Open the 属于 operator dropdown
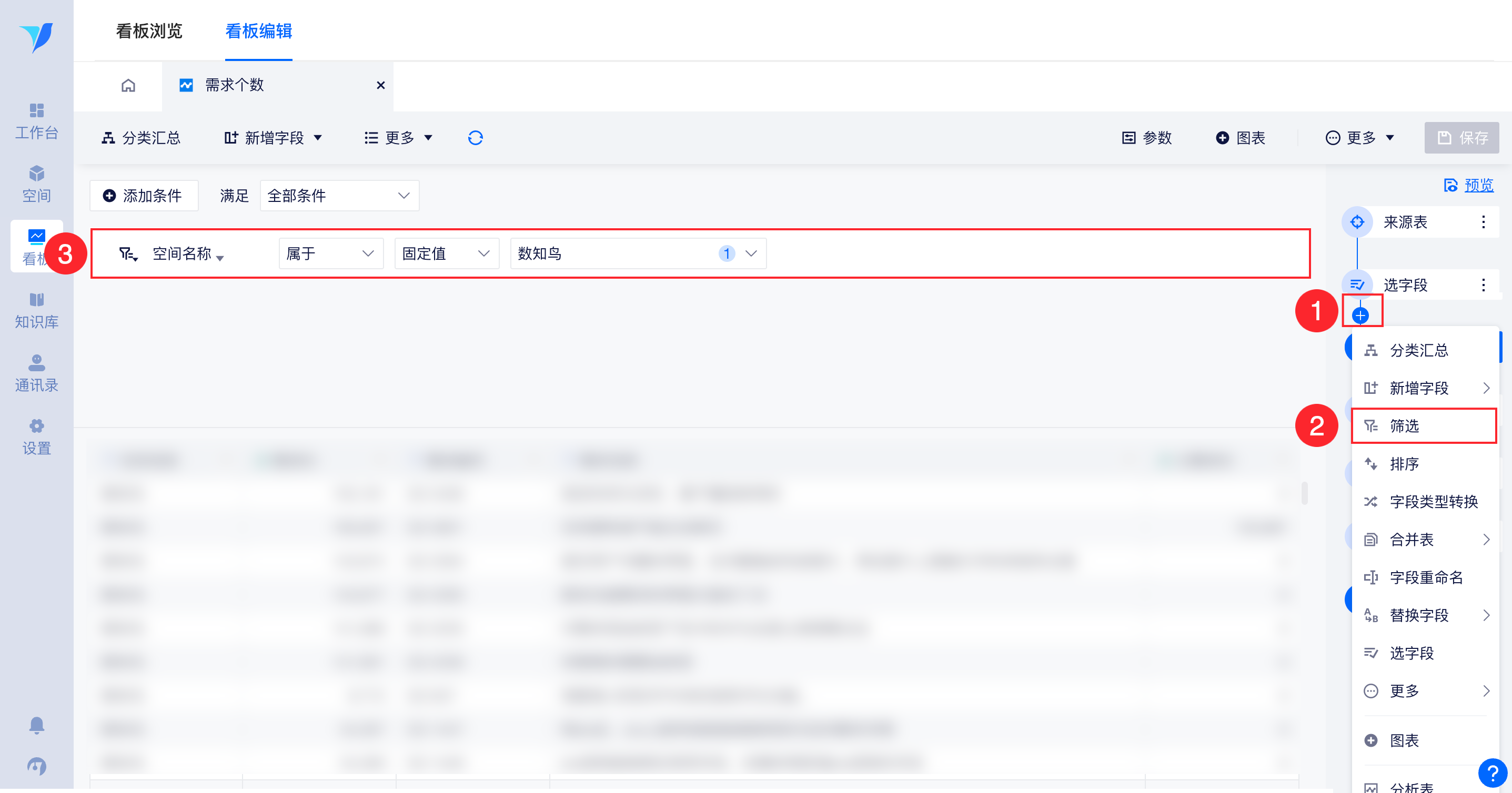The width and height of the screenshot is (1512, 793). 330,253
